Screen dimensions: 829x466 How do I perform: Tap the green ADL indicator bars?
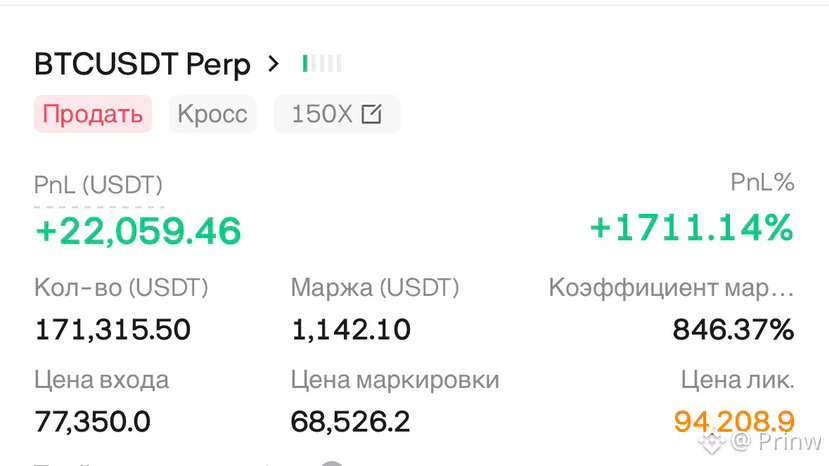click(x=322, y=63)
